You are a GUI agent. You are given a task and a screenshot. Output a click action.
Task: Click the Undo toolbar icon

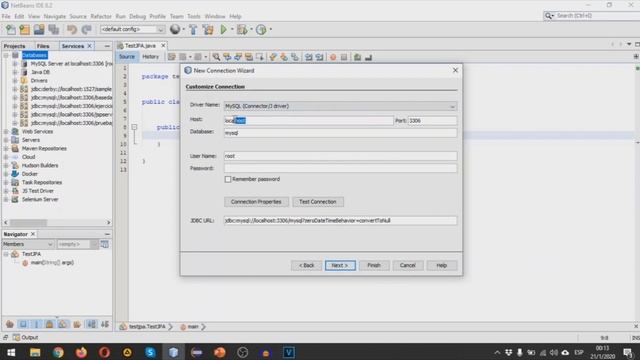[x=72, y=29]
